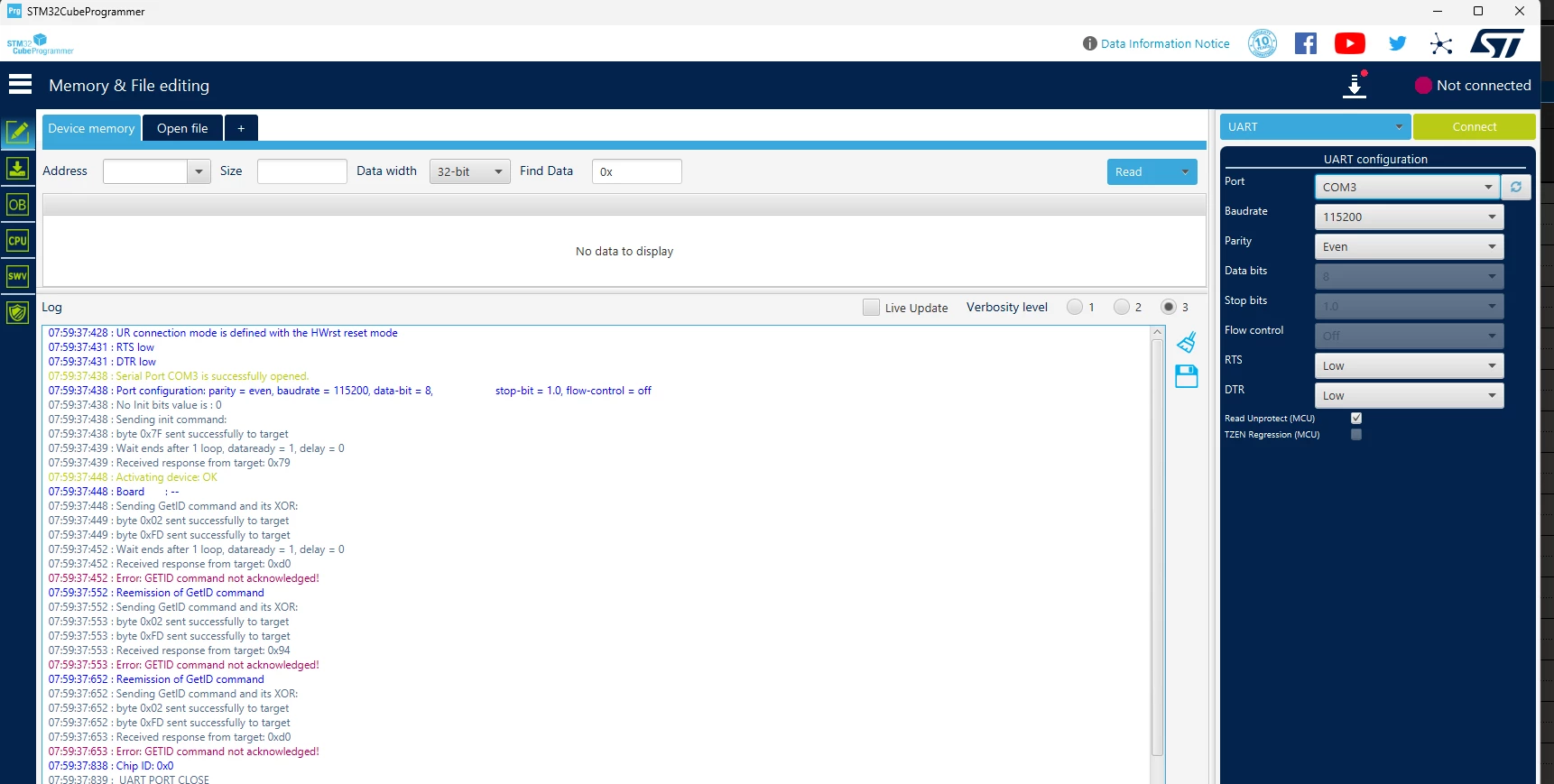Select verbosity level 2
Screen dimensions: 1554x784
1122,308
